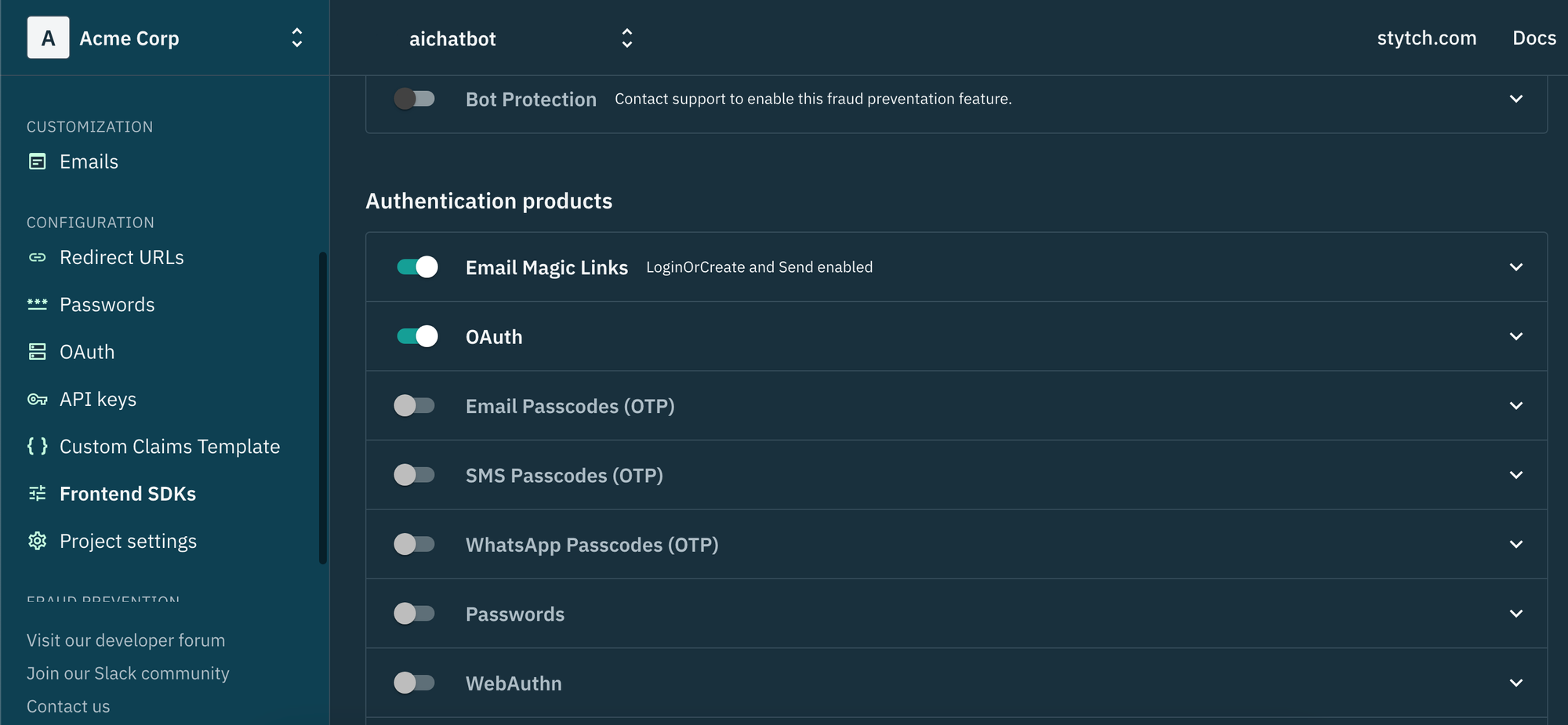Disable the Email Magic Links toggle
Image resolution: width=1568 pixels, height=725 pixels.
point(417,267)
